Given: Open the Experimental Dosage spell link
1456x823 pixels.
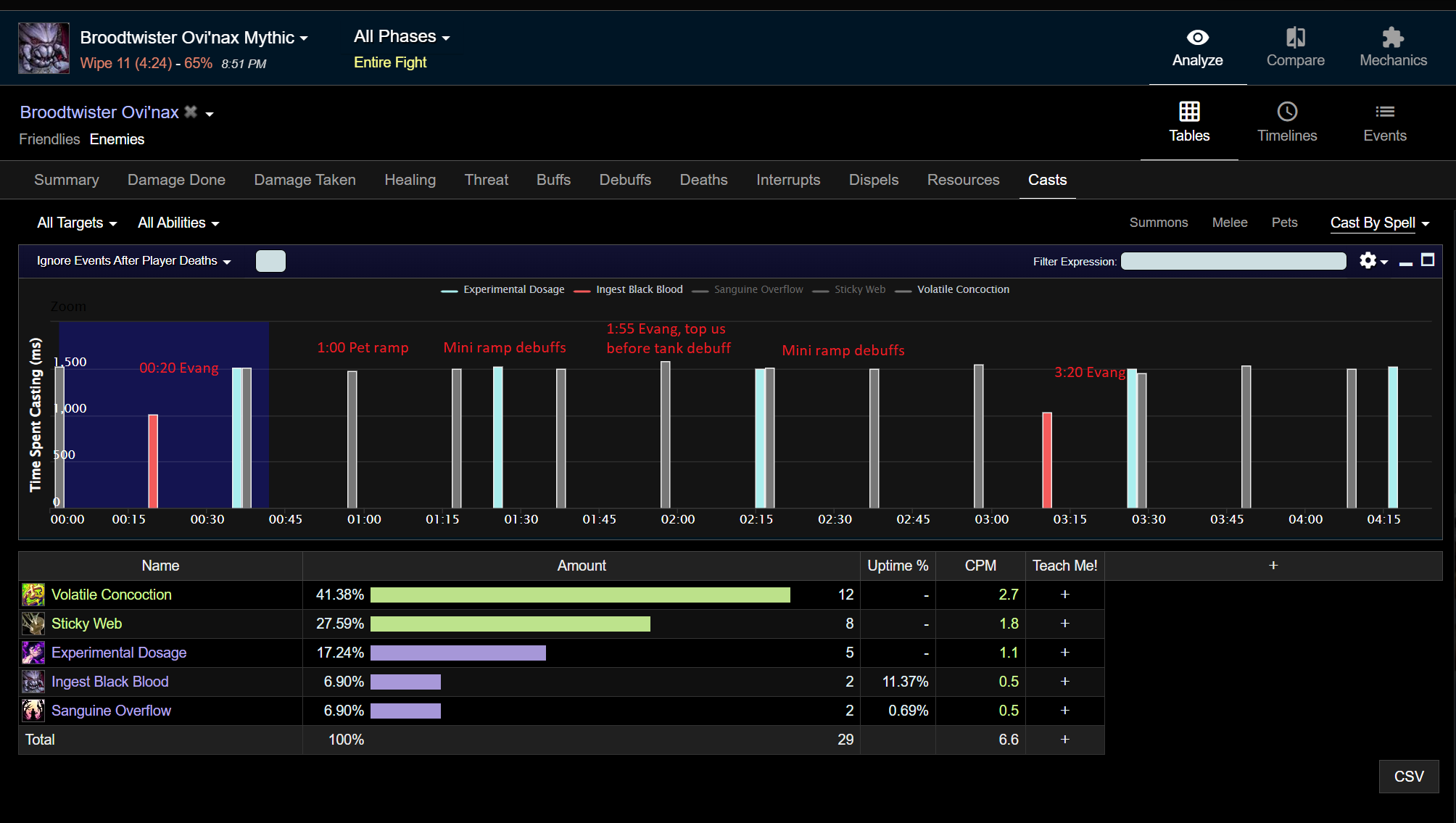Looking at the screenshot, I should (x=119, y=653).
